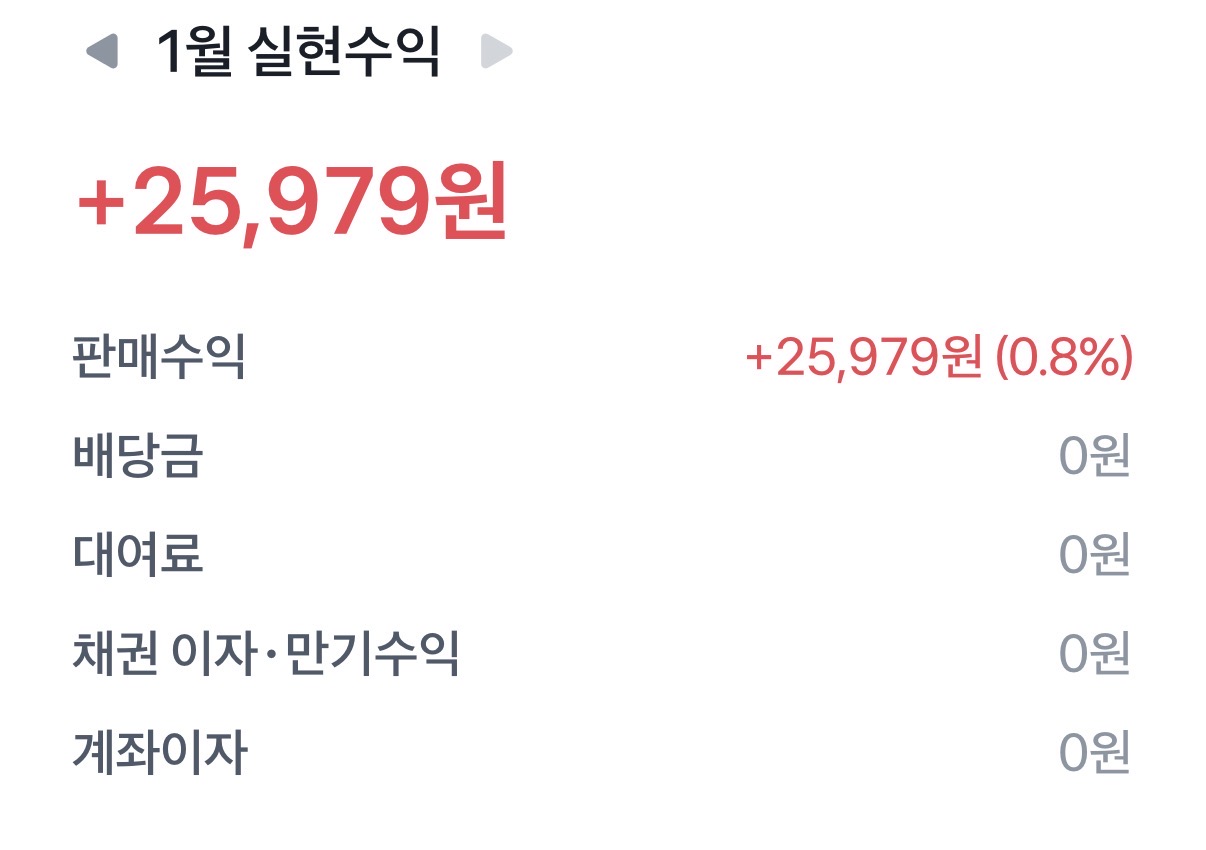The width and height of the screenshot is (1206, 850).
Task: Open the 대여료 row label
Action: point(138,553)
